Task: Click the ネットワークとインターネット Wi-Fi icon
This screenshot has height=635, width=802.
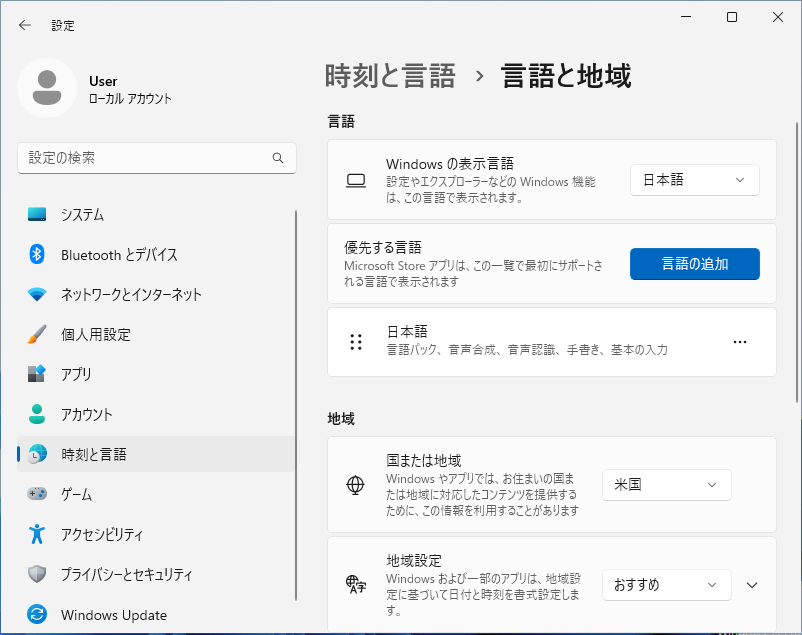Action: pos(37,294)
